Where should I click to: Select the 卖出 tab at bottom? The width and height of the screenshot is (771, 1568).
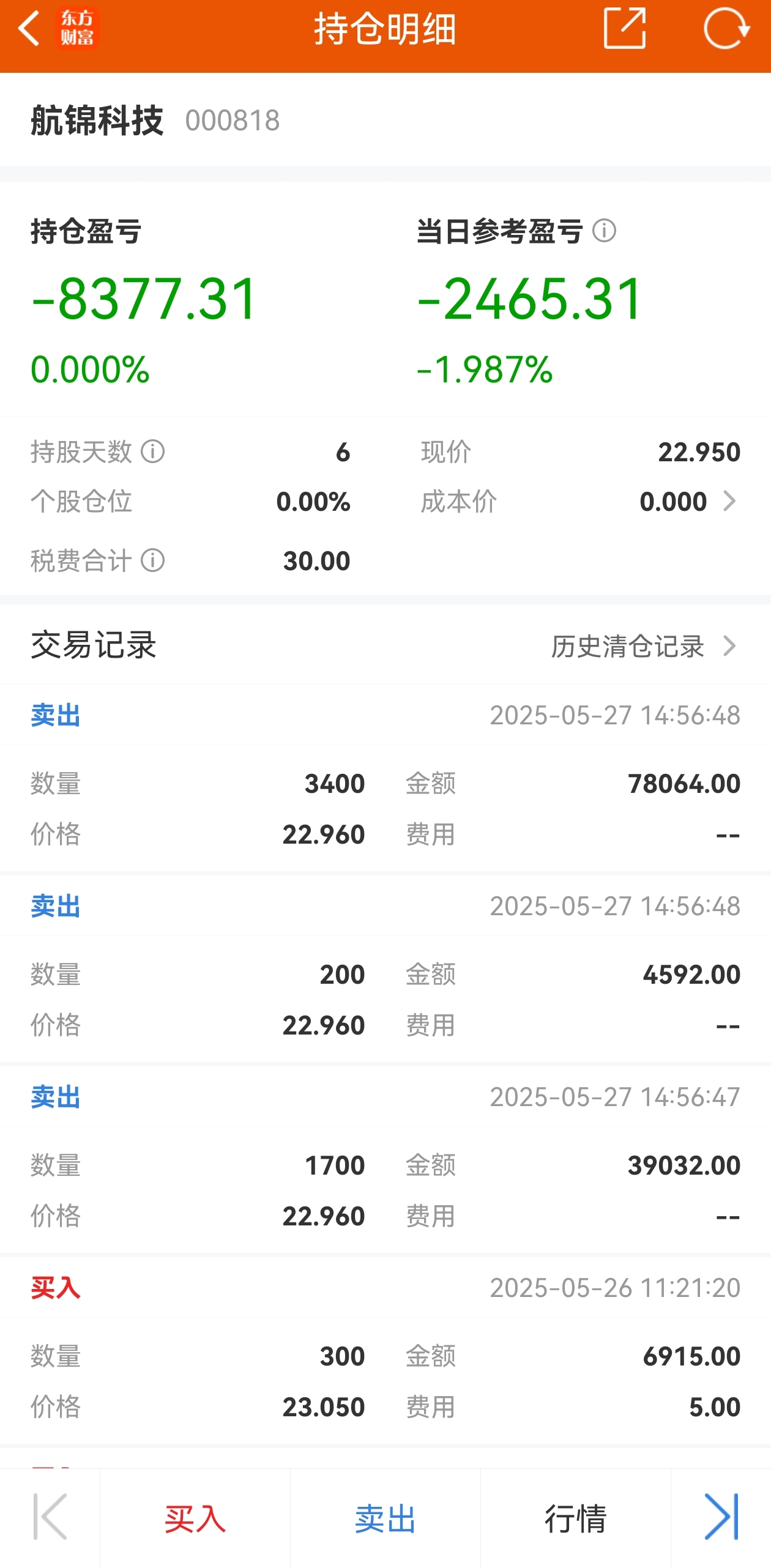[386, 1518]
